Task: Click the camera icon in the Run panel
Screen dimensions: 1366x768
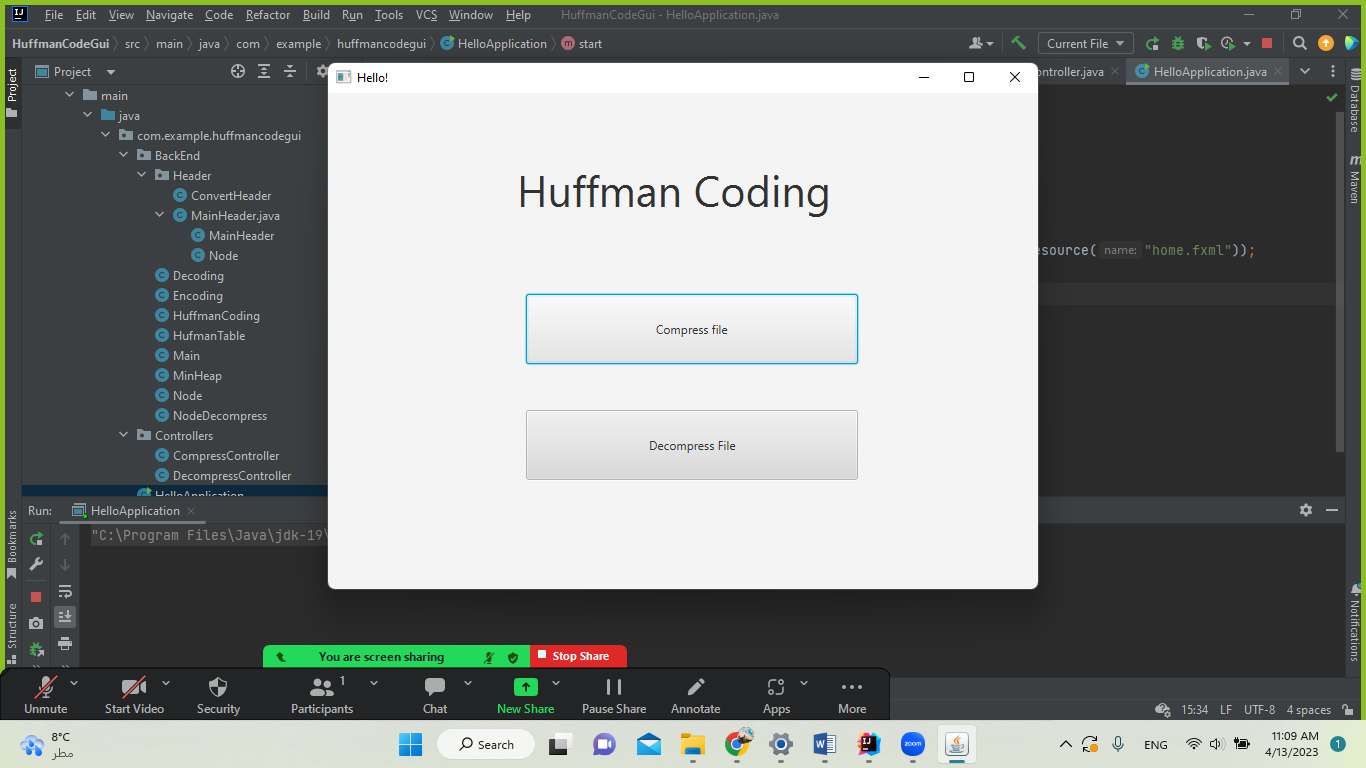Action: point(36,623)
